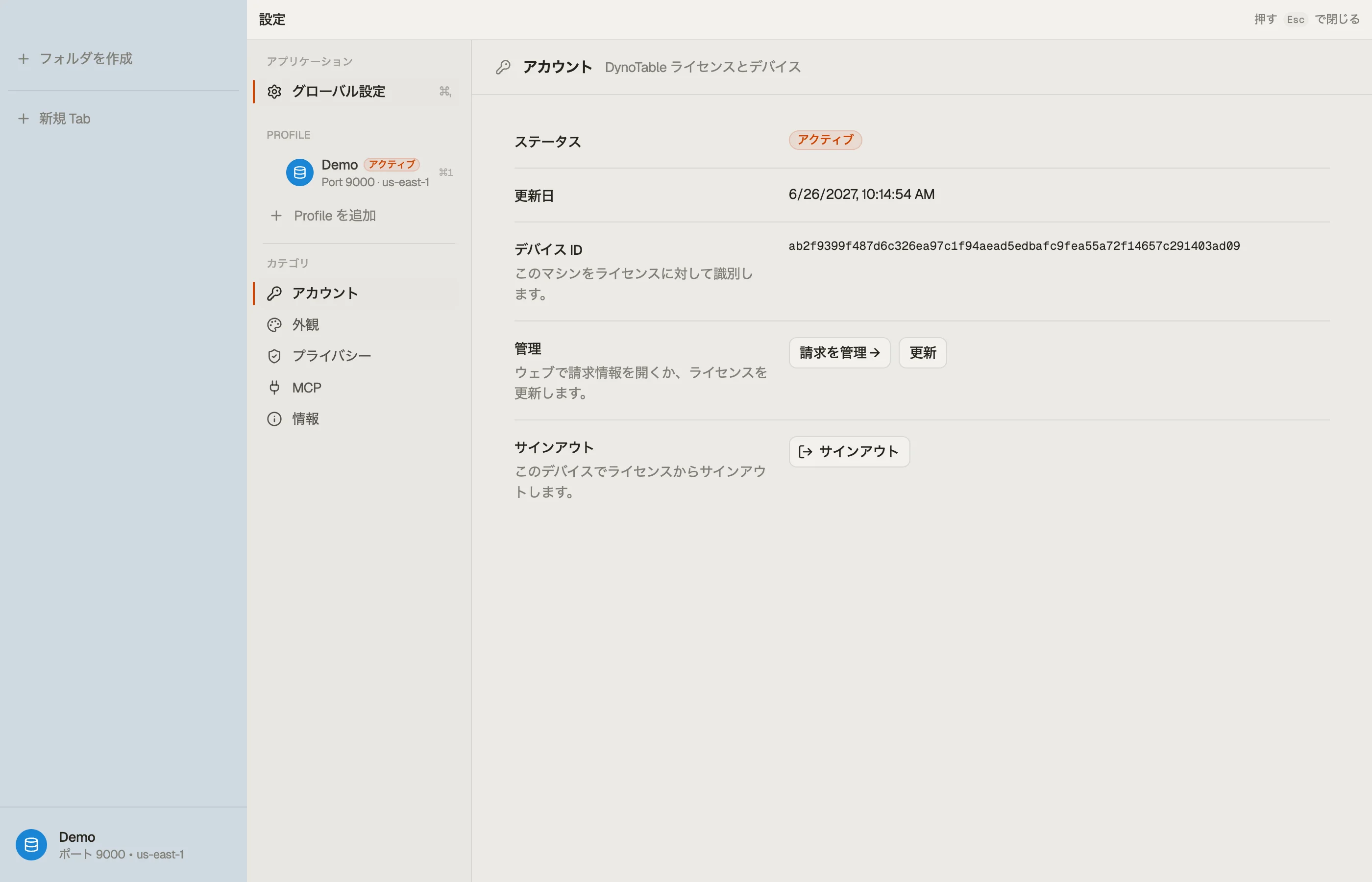Image resolution: width=1372 pixels, height=882 pixels.
Task: Click the アクティブ status badge in ステータス row
Action: [825, 140]
